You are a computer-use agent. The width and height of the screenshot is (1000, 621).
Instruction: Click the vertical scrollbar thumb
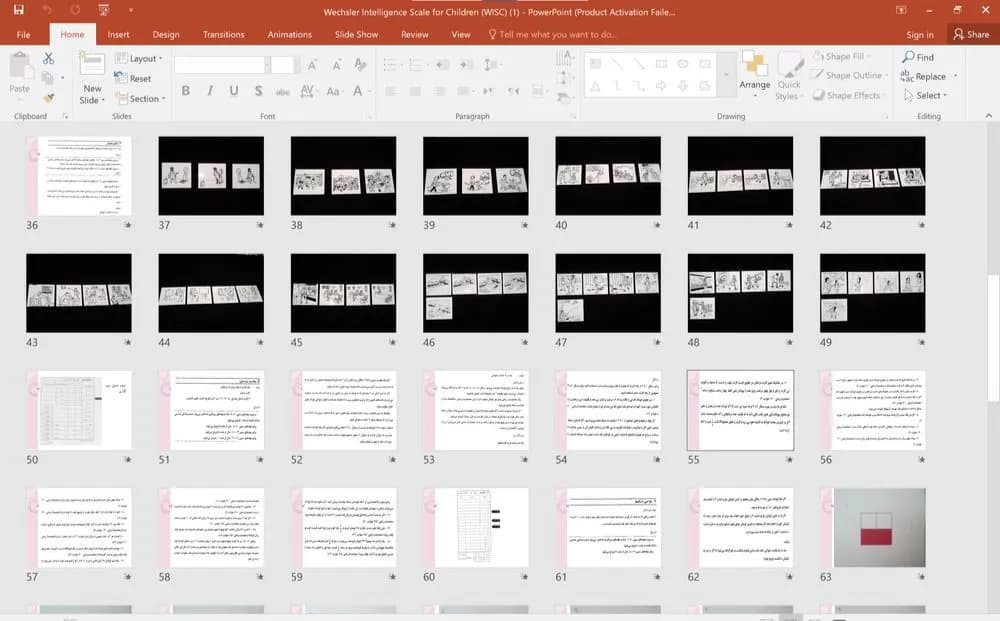993,338
